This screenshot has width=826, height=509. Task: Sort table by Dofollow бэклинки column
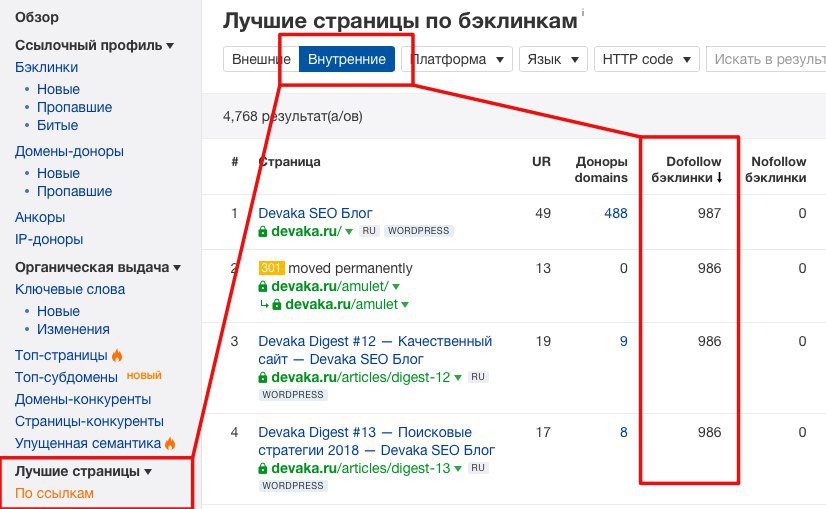687,169
